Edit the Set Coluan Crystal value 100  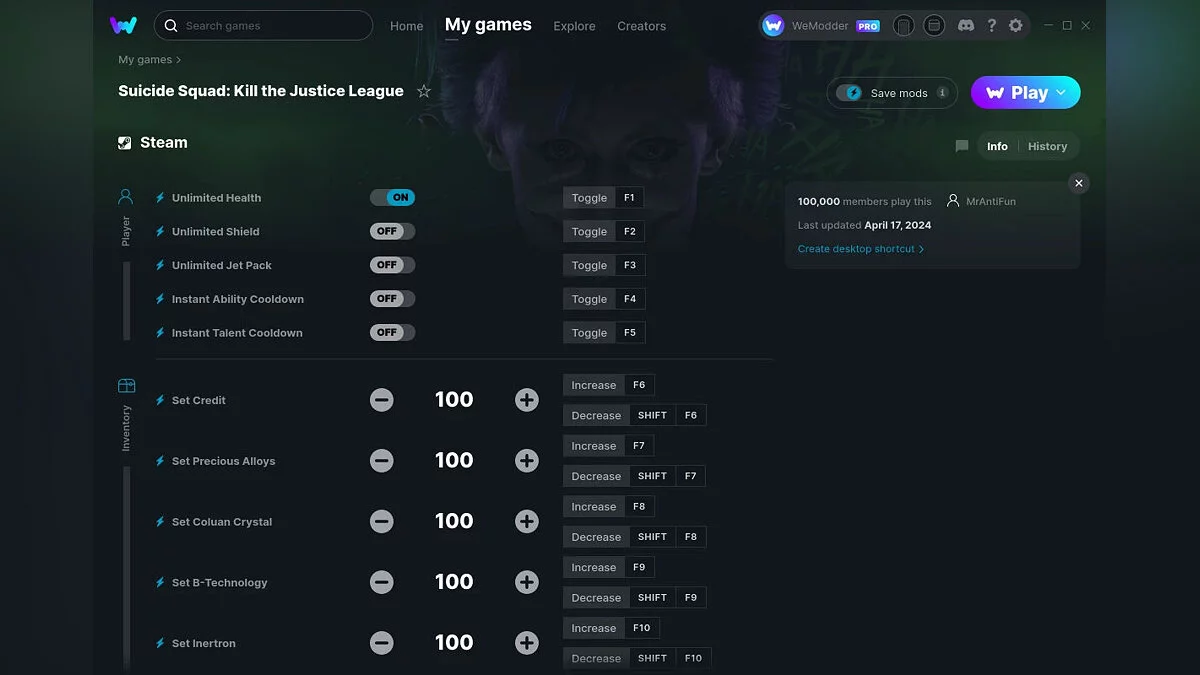[x=454, y=521]
